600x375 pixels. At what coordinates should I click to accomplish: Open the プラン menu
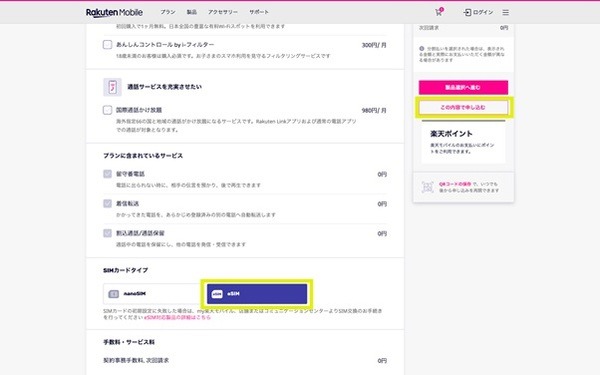pos(168,12)
